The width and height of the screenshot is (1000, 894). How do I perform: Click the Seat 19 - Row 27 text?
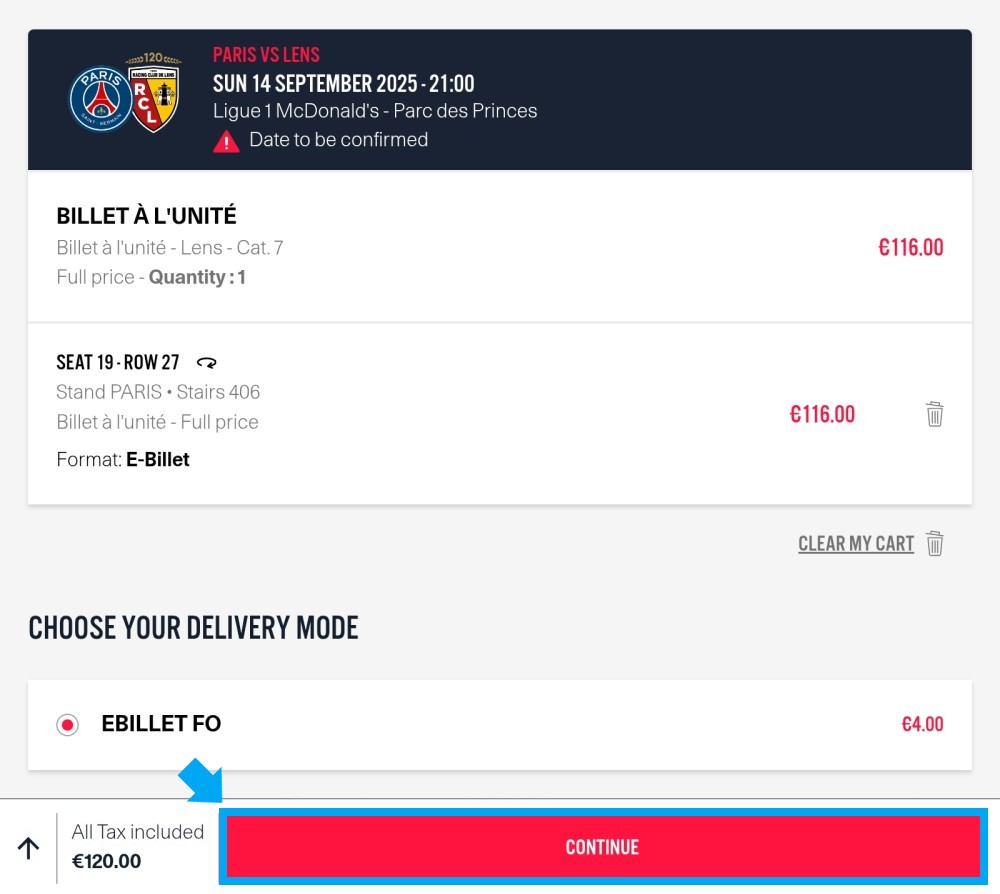[x=118, y=362]
